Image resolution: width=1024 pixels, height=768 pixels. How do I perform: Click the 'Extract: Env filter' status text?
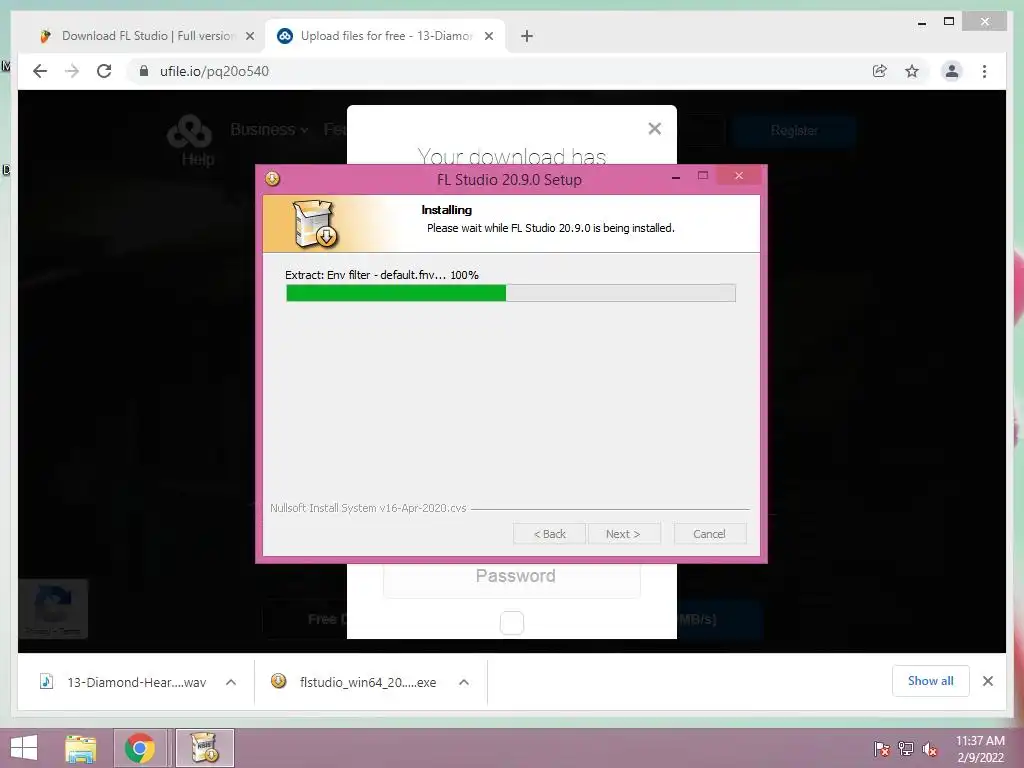(381, 275)
